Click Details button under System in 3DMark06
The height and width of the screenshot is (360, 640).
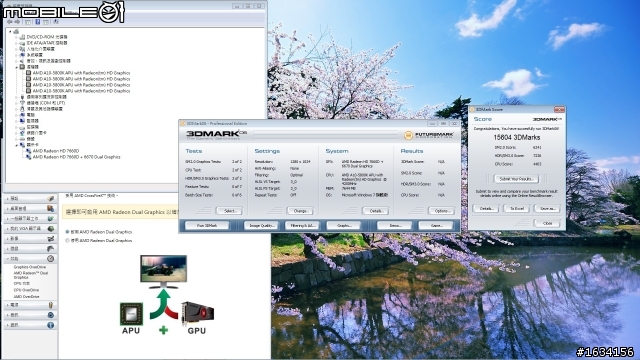[x=376, y=211]
